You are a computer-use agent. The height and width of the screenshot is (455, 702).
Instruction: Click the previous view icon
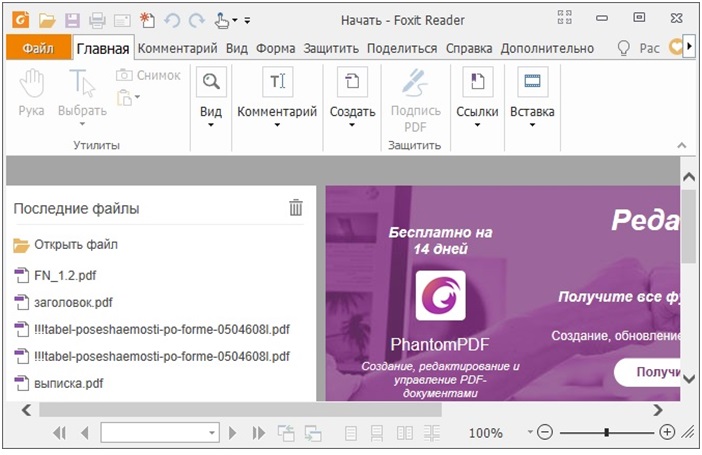click(286, 433)
